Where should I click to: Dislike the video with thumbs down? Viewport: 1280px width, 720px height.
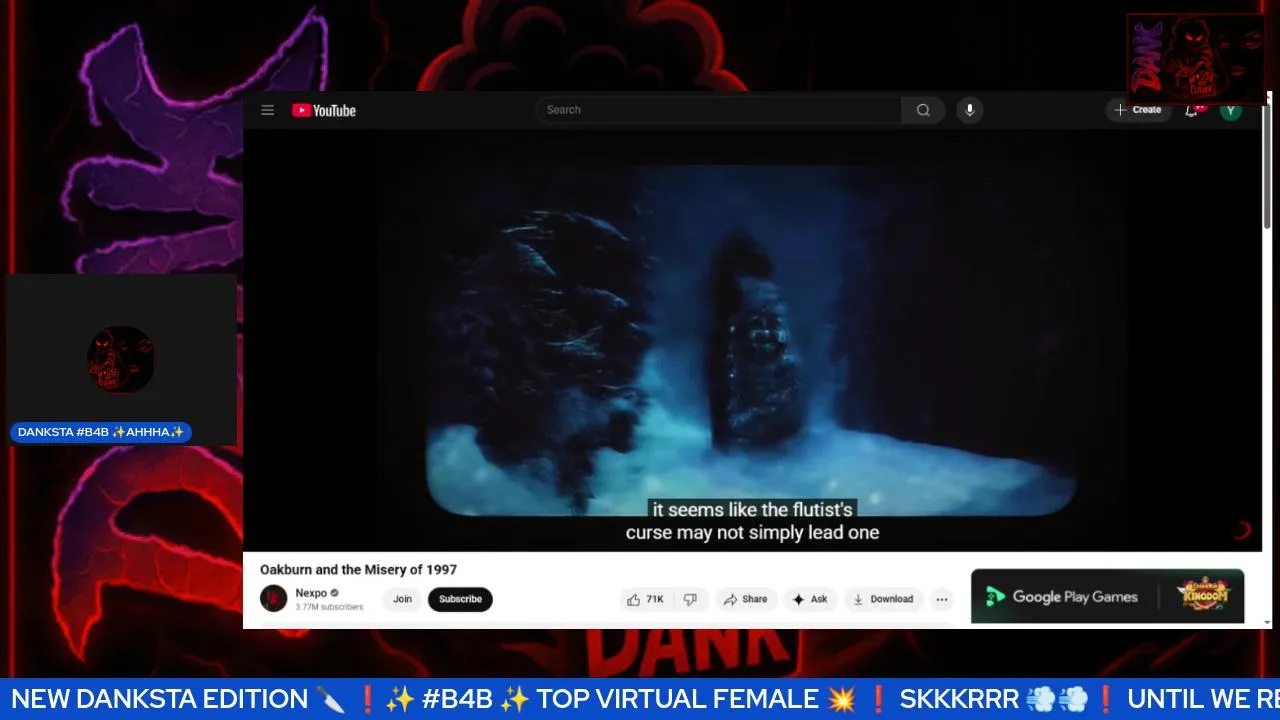(690, 599)
